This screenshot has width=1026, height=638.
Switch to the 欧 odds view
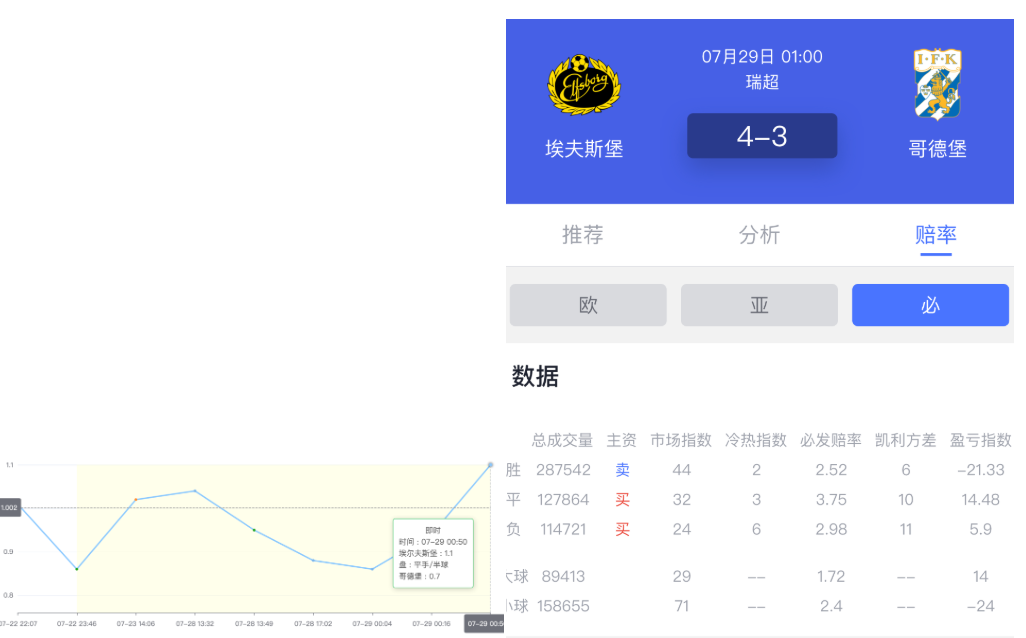(x=588, y=305)
